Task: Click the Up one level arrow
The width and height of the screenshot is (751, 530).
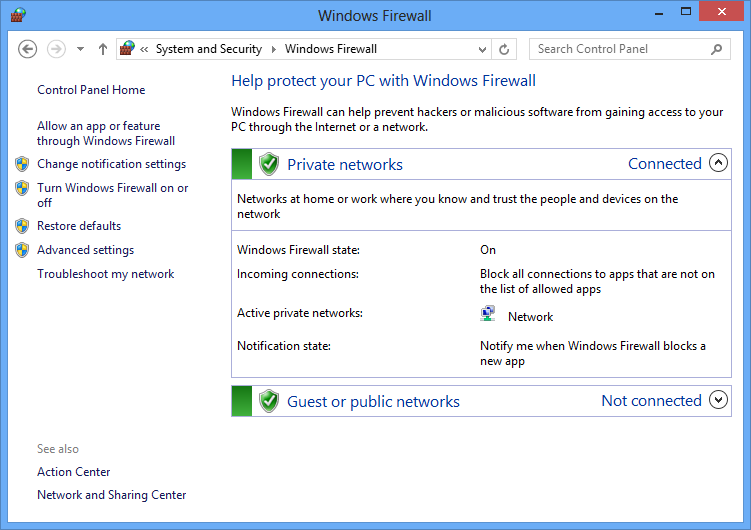Action: (103, 49)
